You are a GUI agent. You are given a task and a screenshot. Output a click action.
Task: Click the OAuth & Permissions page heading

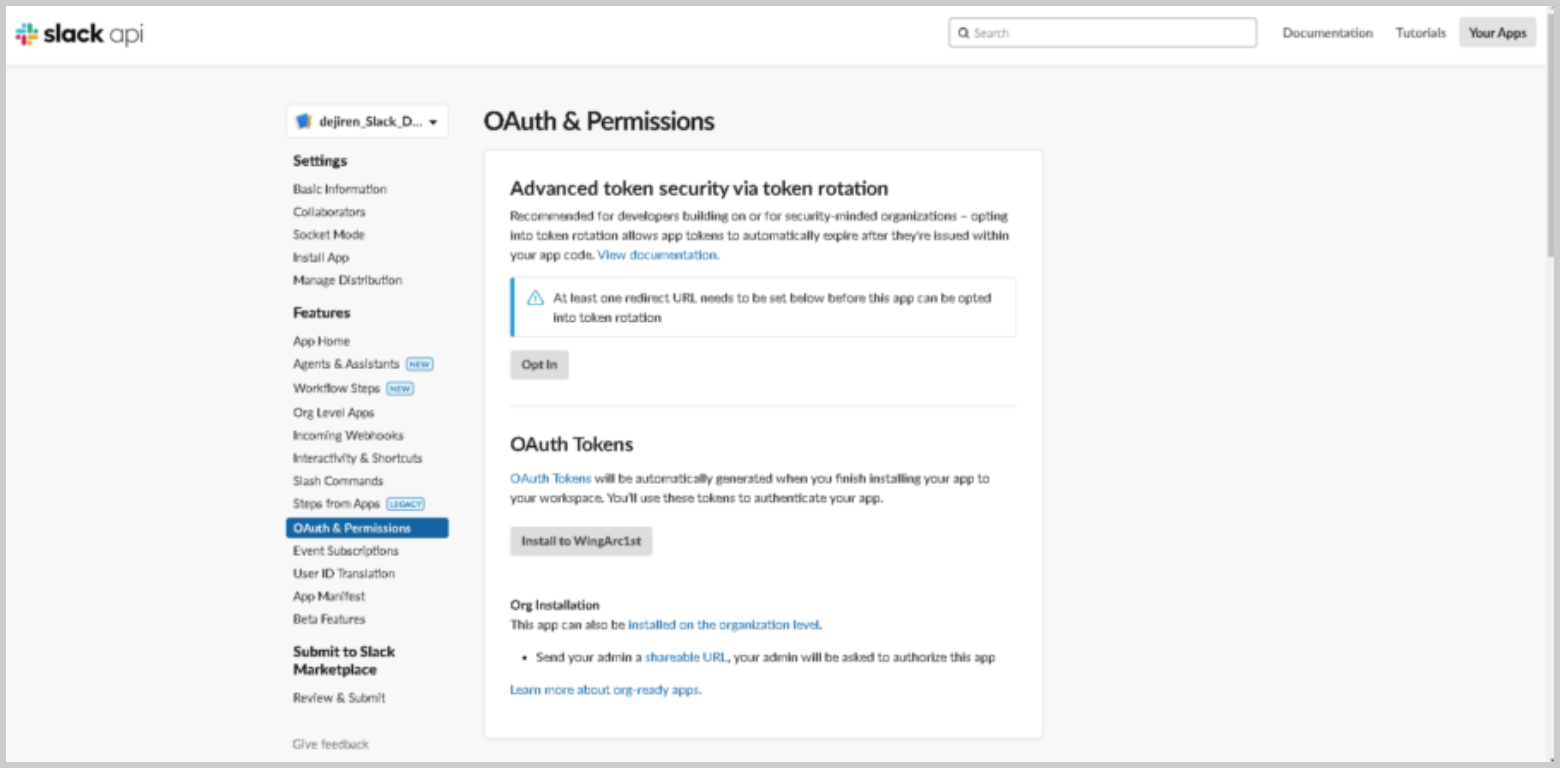pyautogui.click(x=599, y=122)
